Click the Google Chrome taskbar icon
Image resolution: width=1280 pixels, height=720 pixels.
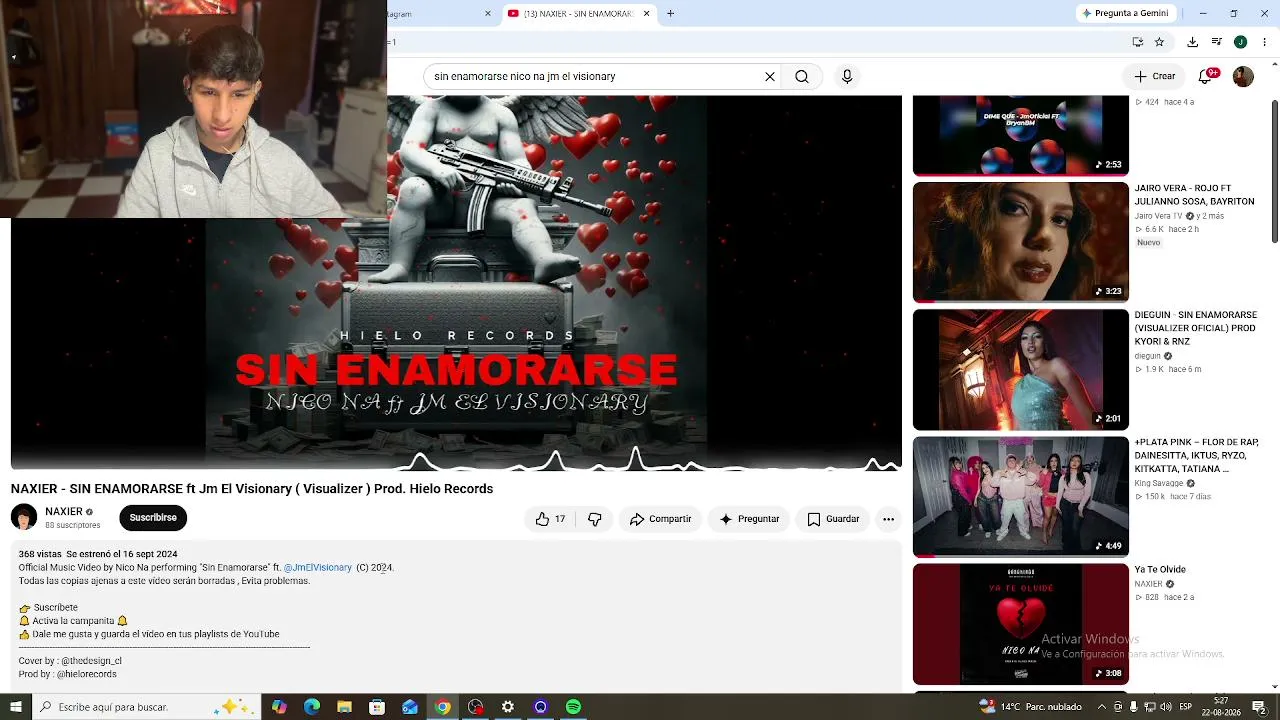(x=442, y=707)
